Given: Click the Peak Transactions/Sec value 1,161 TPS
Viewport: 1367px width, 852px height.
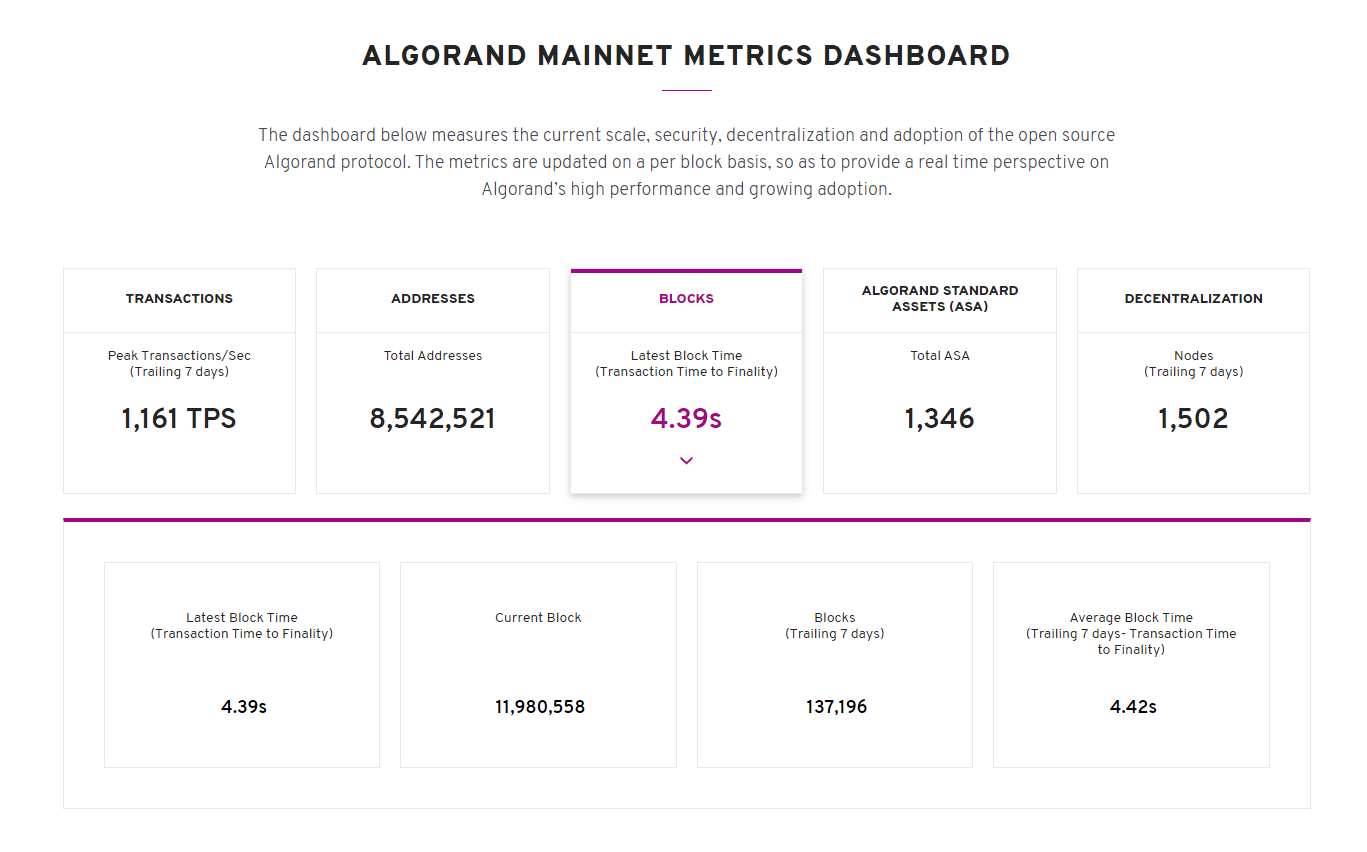Looking at the screenshot, I should click(179, 419).
